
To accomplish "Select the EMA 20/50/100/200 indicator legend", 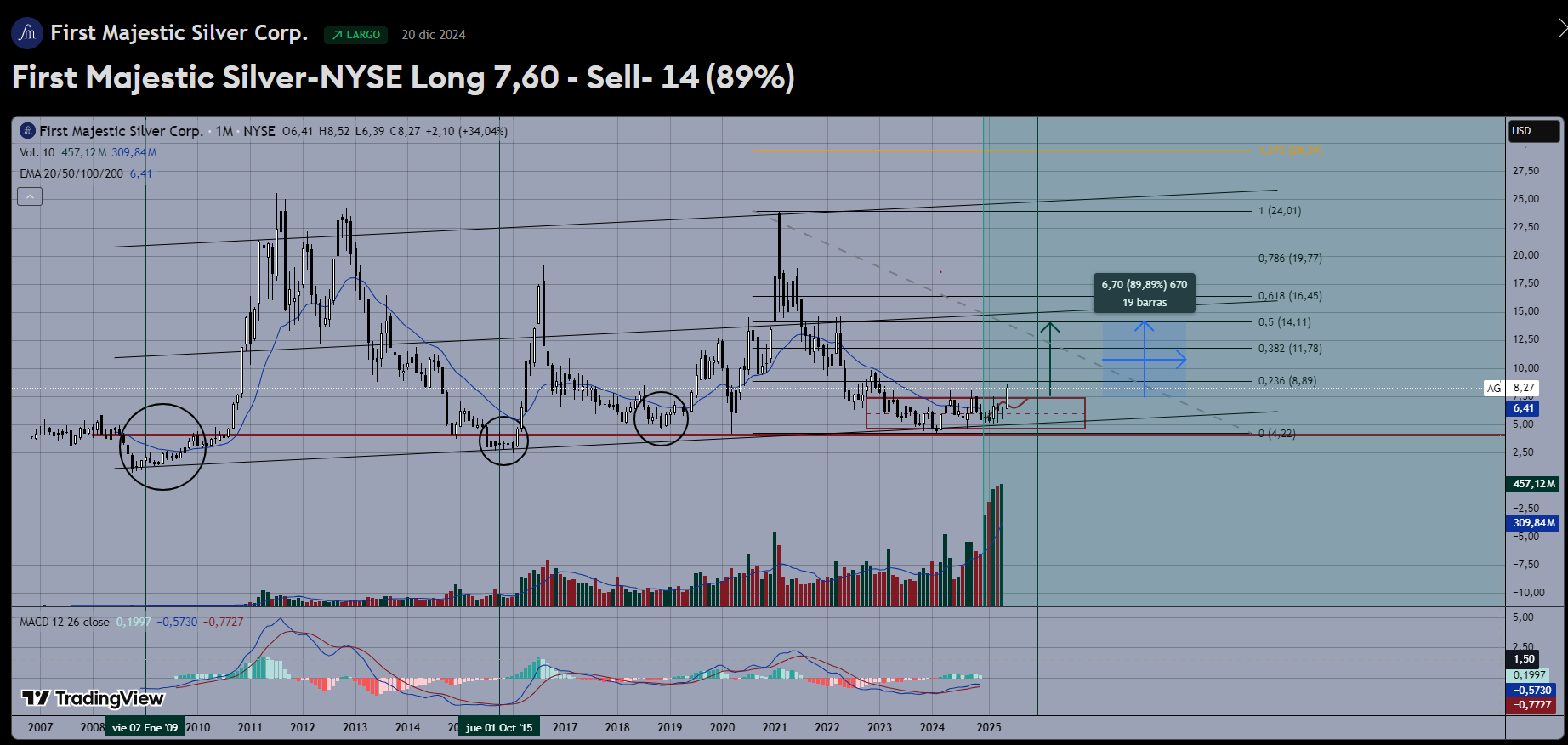I will pyautogui.click(x=71, y=173).
